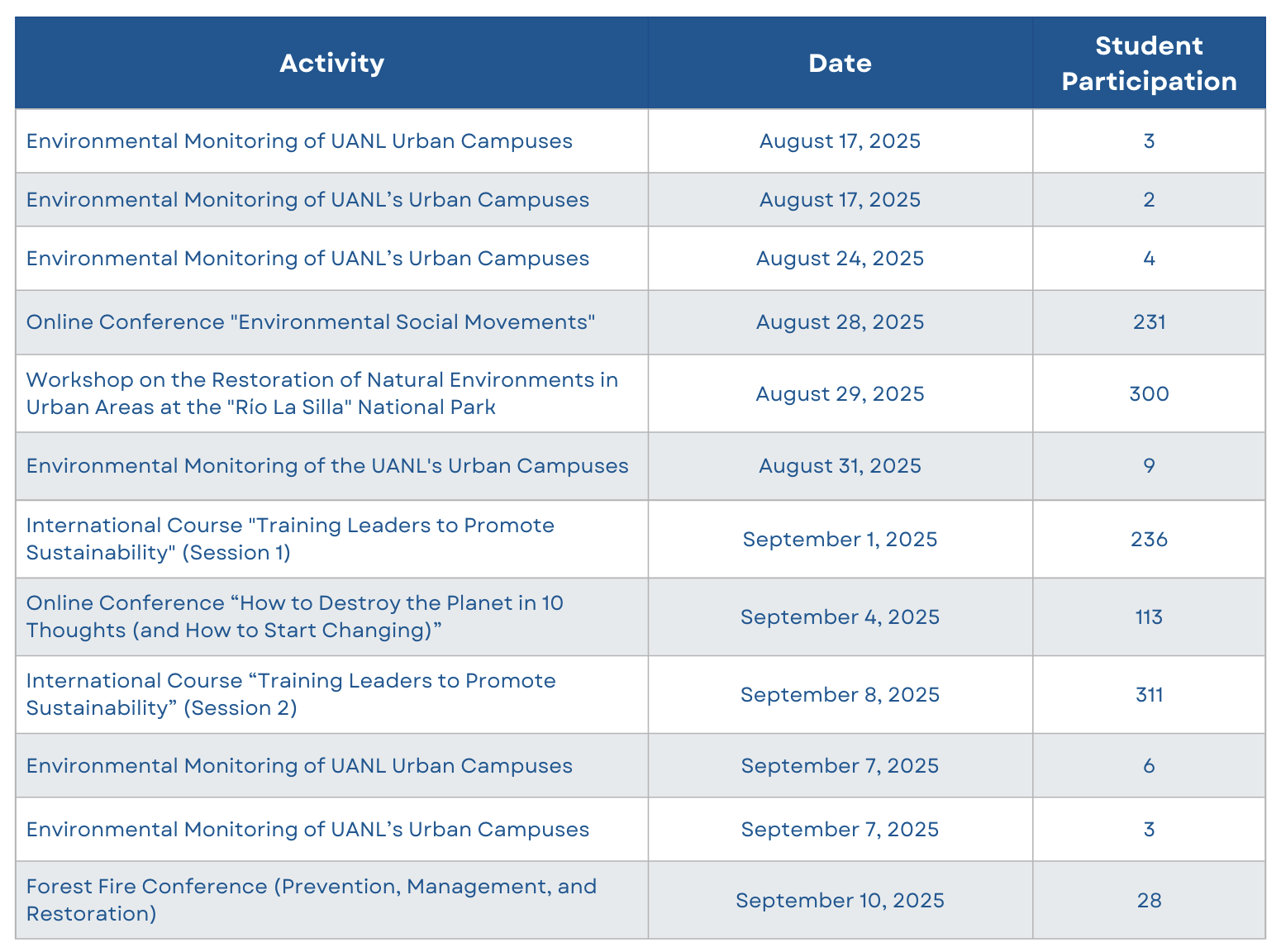Click the participation value 300
This screenshot has width=1281, height=952.
pos(1149,393)
